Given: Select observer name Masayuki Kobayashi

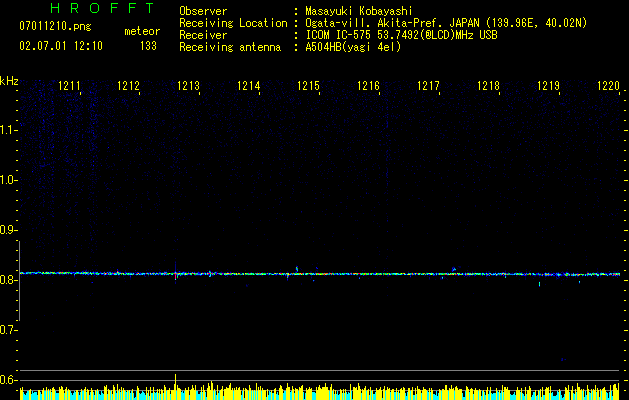Looking at the screenshot, I should pyautogui.click(x=359, y=11).
